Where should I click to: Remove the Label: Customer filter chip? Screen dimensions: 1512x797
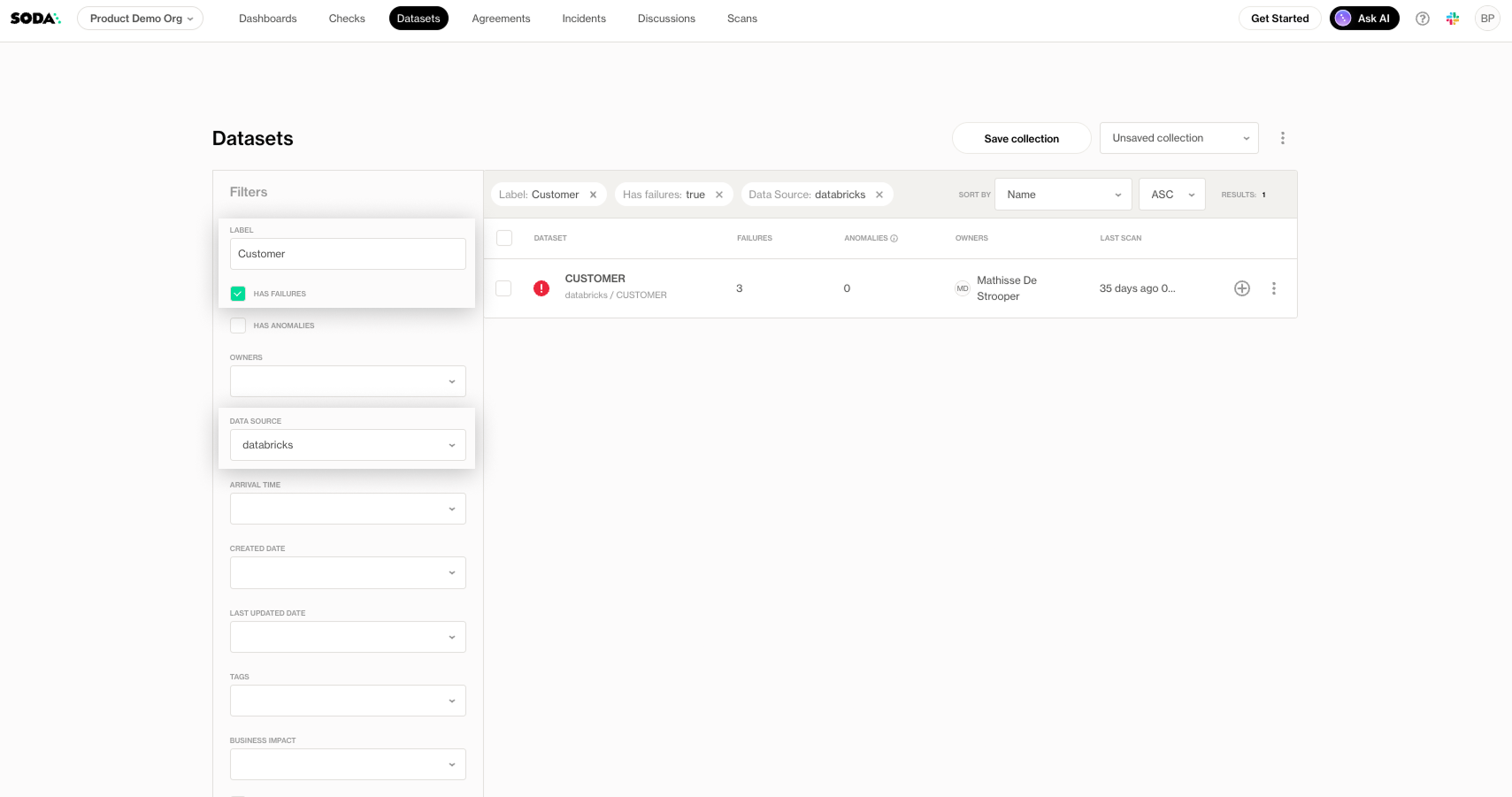[x=593, y=195]
